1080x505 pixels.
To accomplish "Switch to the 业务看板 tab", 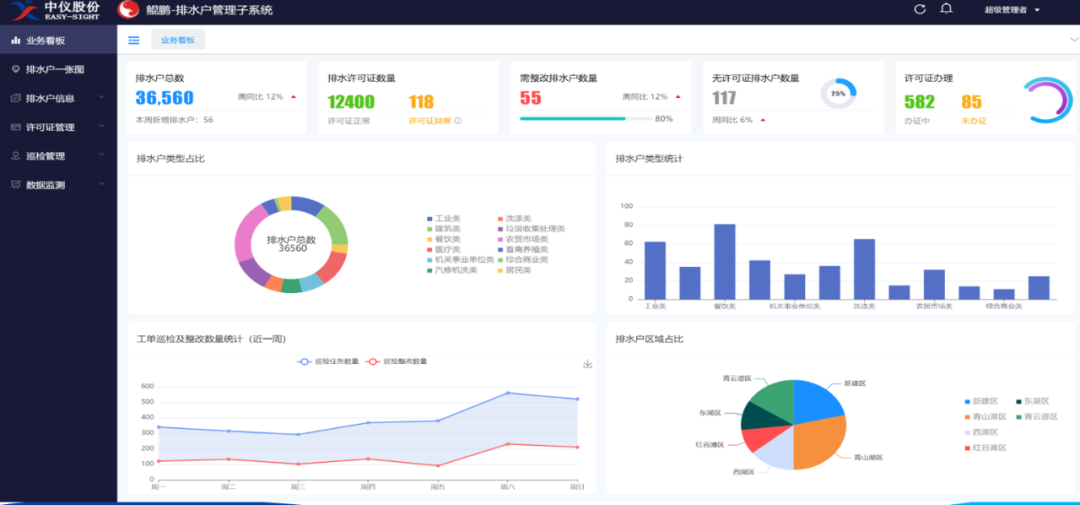I will point(178,40).
